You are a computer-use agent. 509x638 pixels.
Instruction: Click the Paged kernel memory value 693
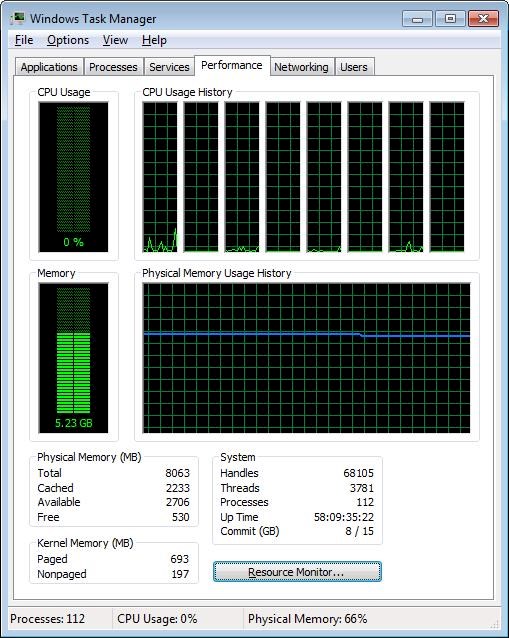coord(179,559)
